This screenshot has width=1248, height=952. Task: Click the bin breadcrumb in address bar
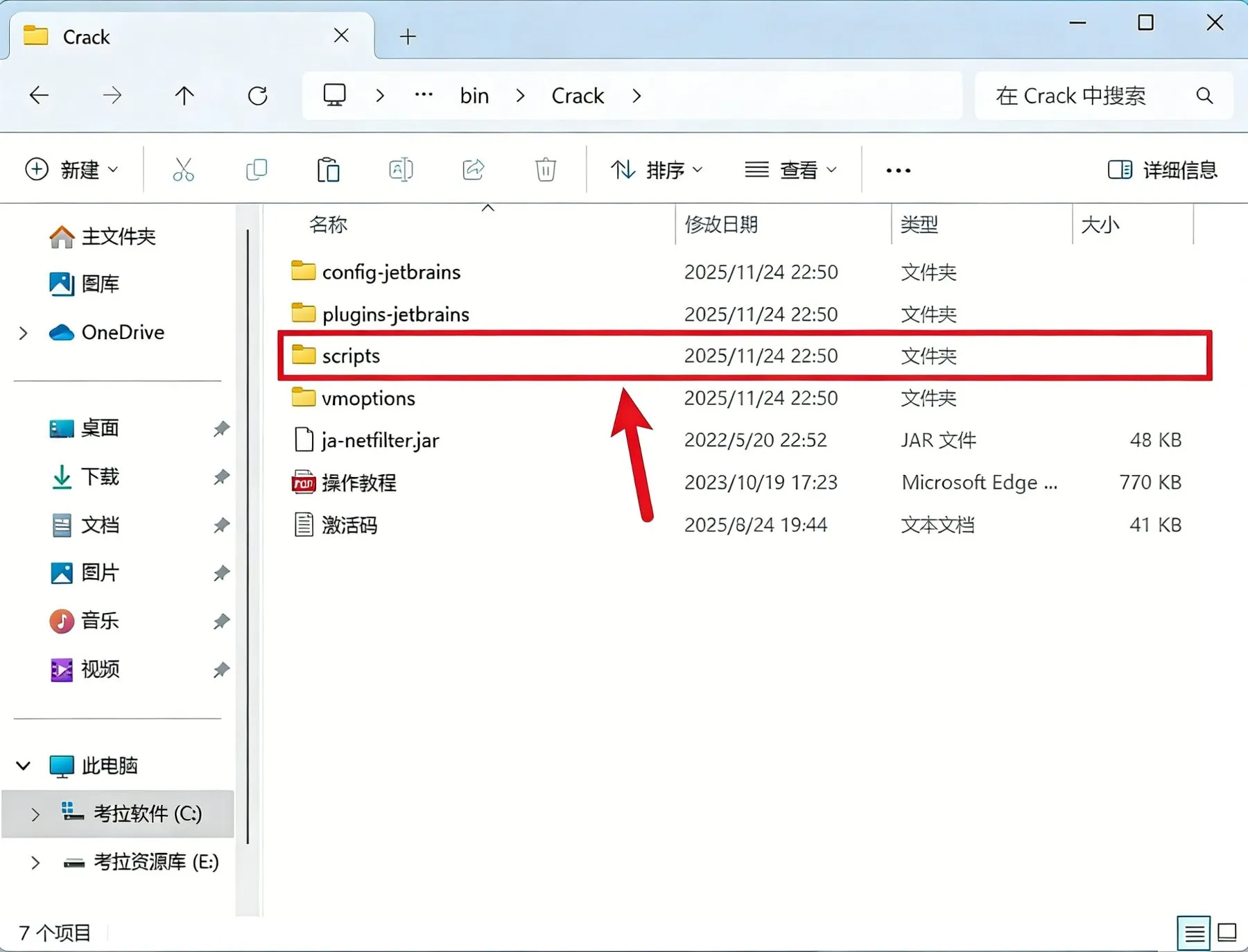click(475, 96)
